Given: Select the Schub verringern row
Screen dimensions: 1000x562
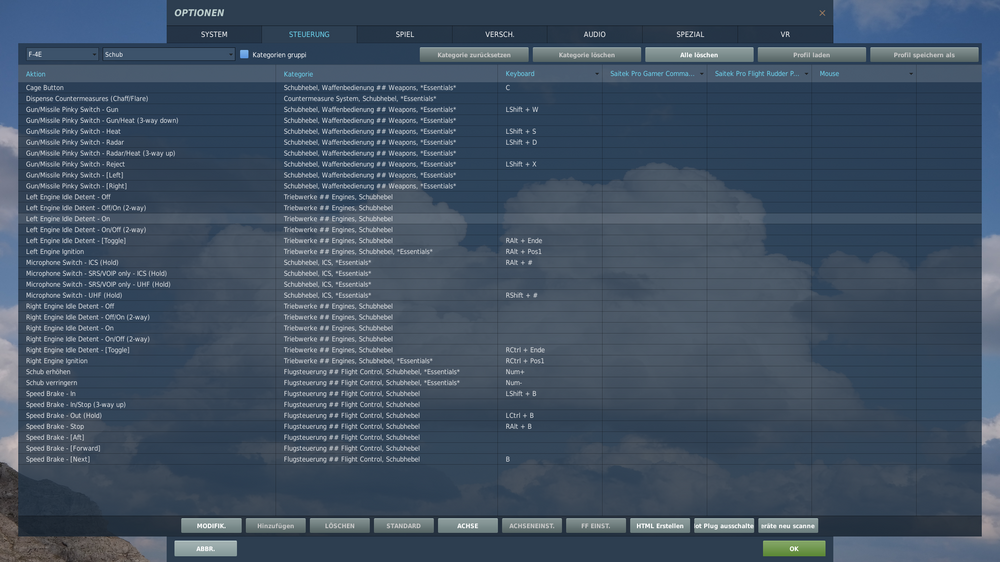Looking at the screenshot, I should (499, 383).
